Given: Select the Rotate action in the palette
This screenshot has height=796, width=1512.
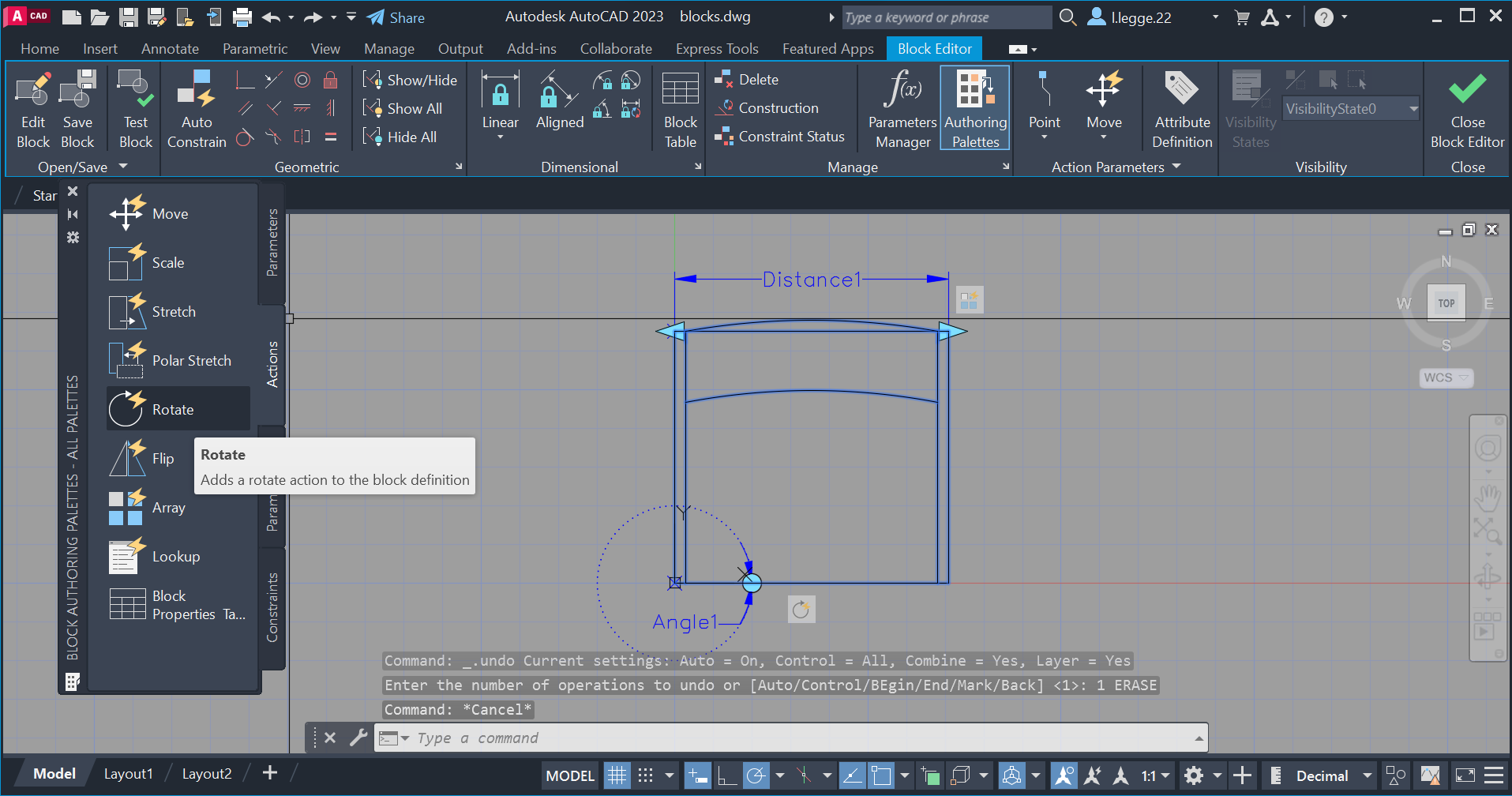Looking at the screenshot, I should (x=178, y=409).
